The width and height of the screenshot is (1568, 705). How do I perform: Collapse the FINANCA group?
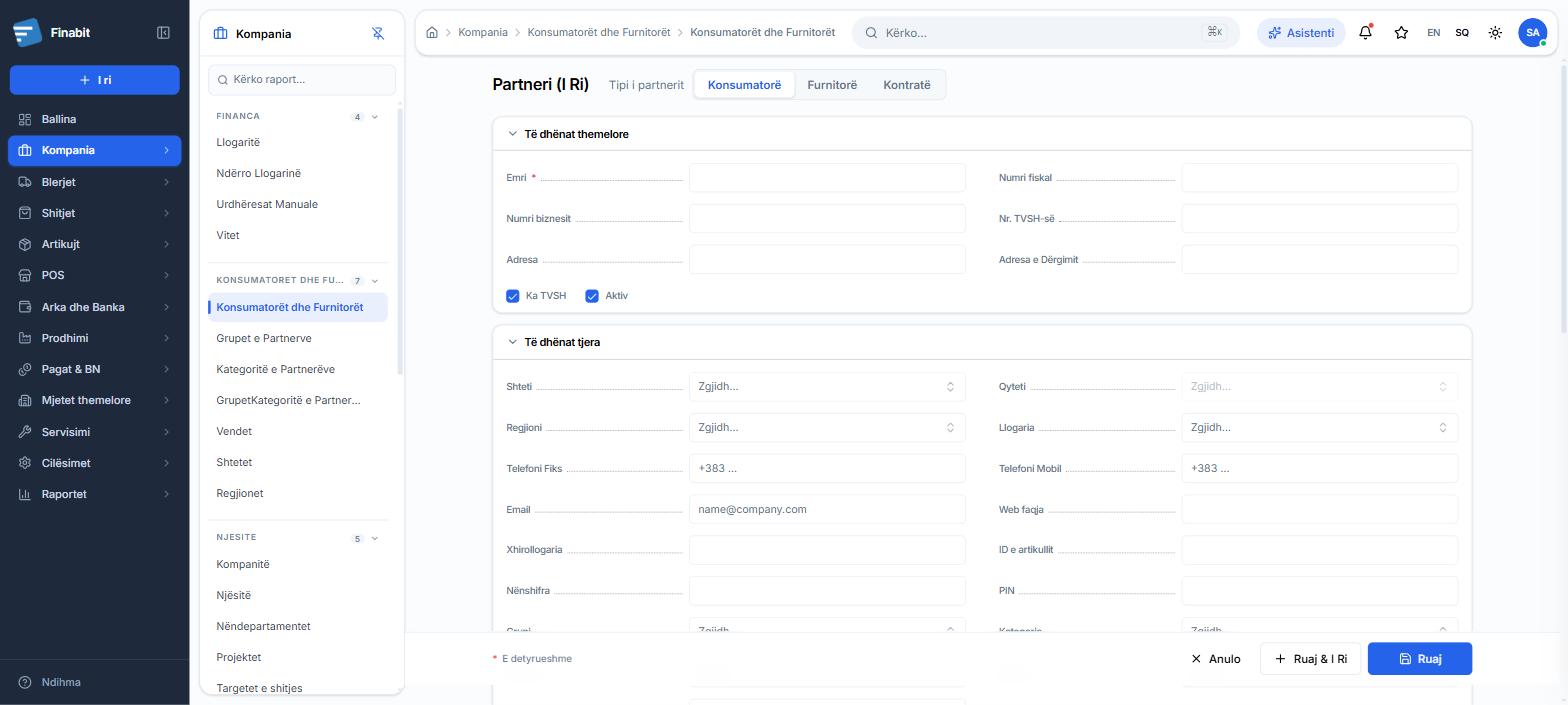coord(375,117)
